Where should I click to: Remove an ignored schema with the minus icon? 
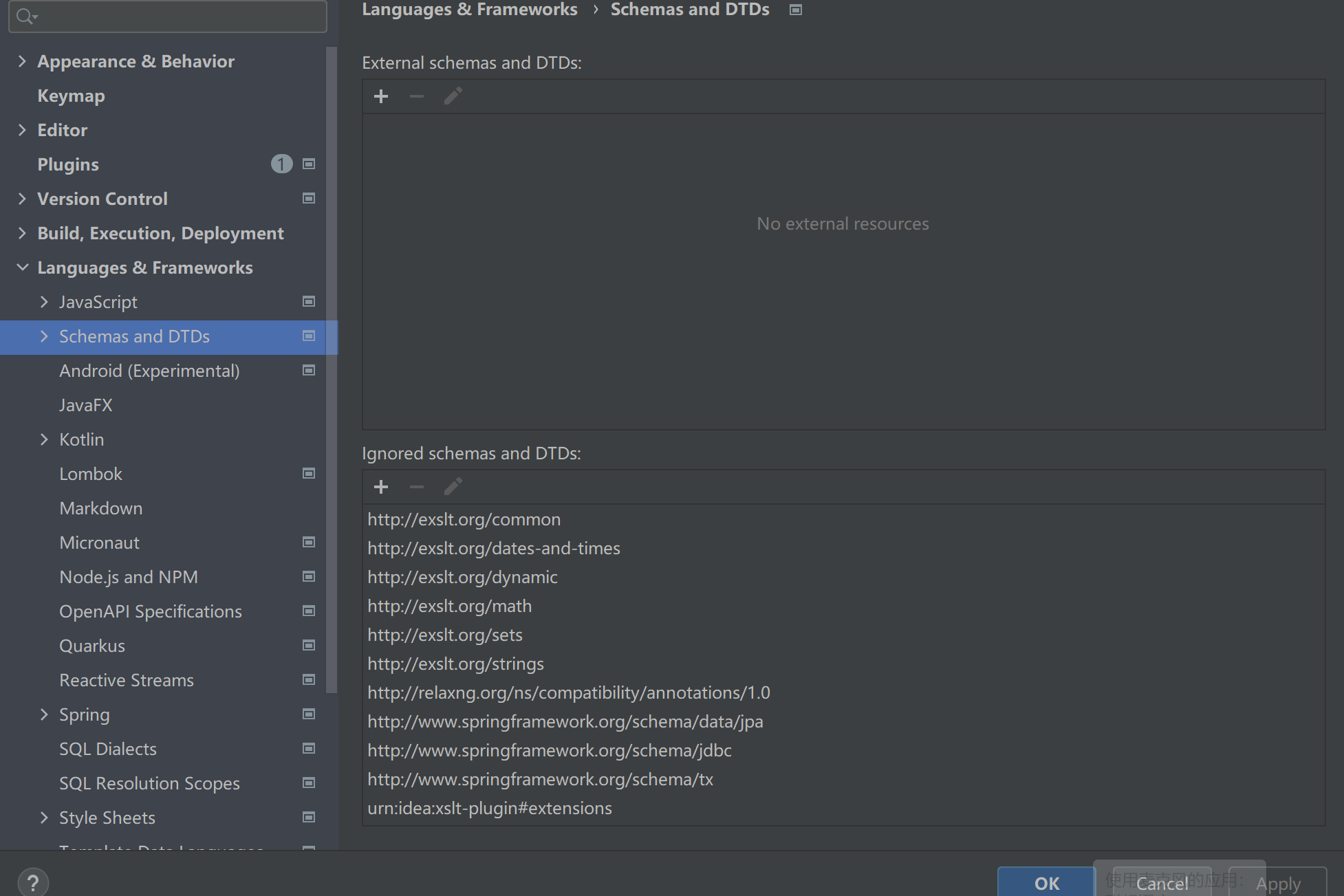[x=416, y=487]
